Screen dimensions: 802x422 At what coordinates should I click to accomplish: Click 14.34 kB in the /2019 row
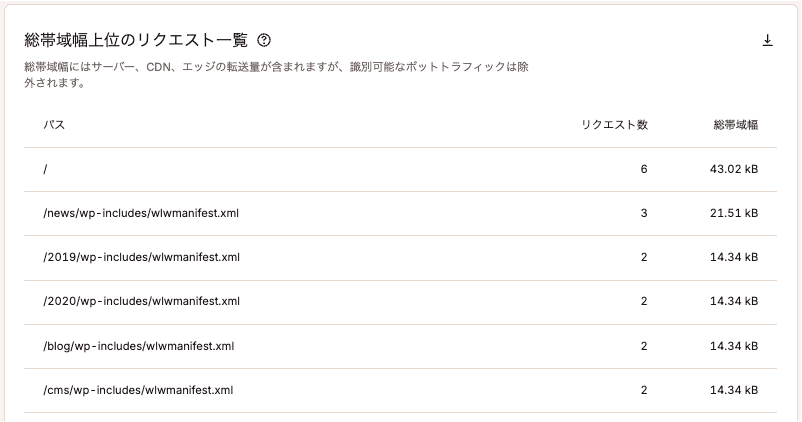733,257
